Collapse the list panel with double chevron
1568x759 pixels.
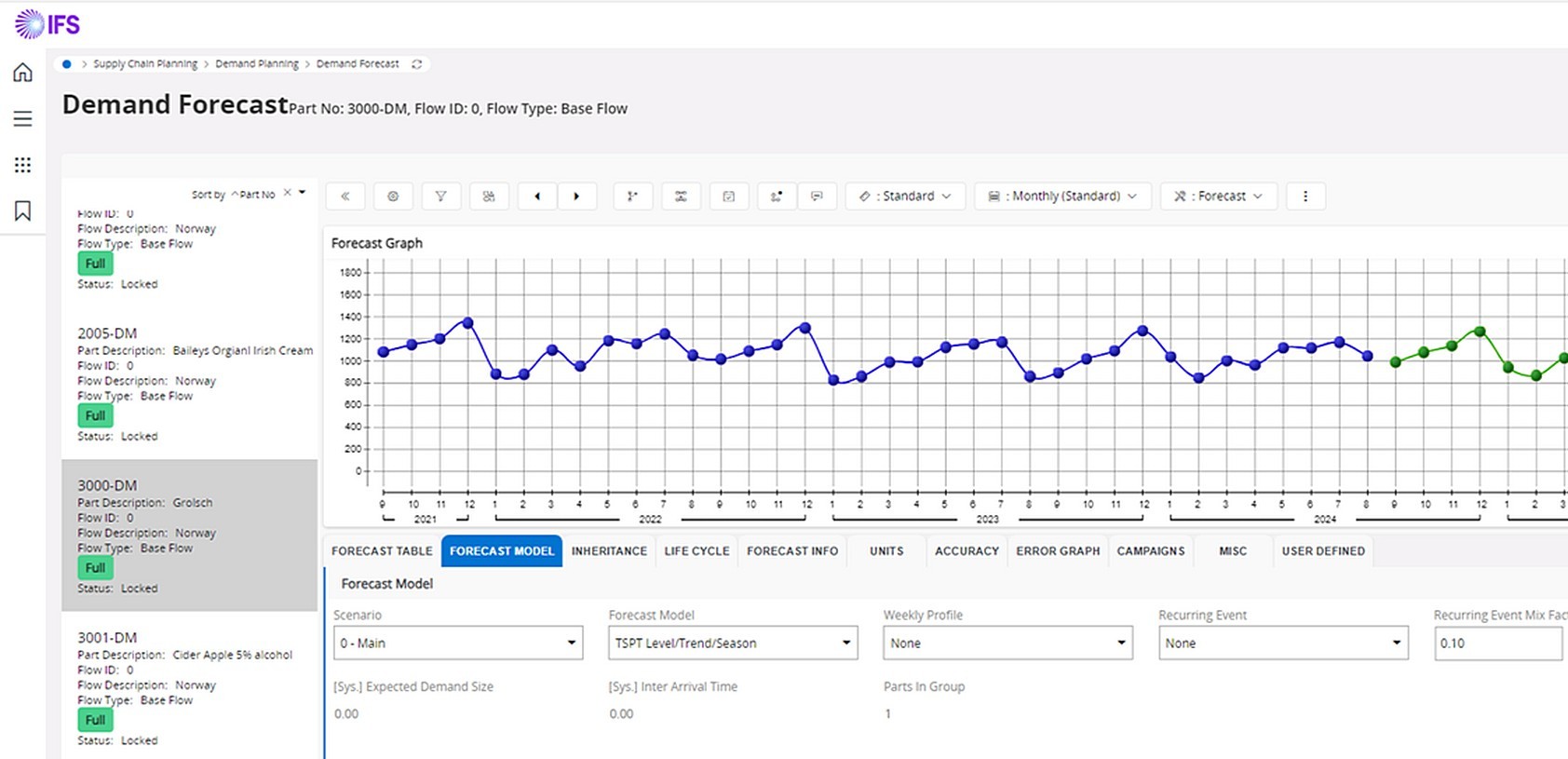(x=345, y=197)
